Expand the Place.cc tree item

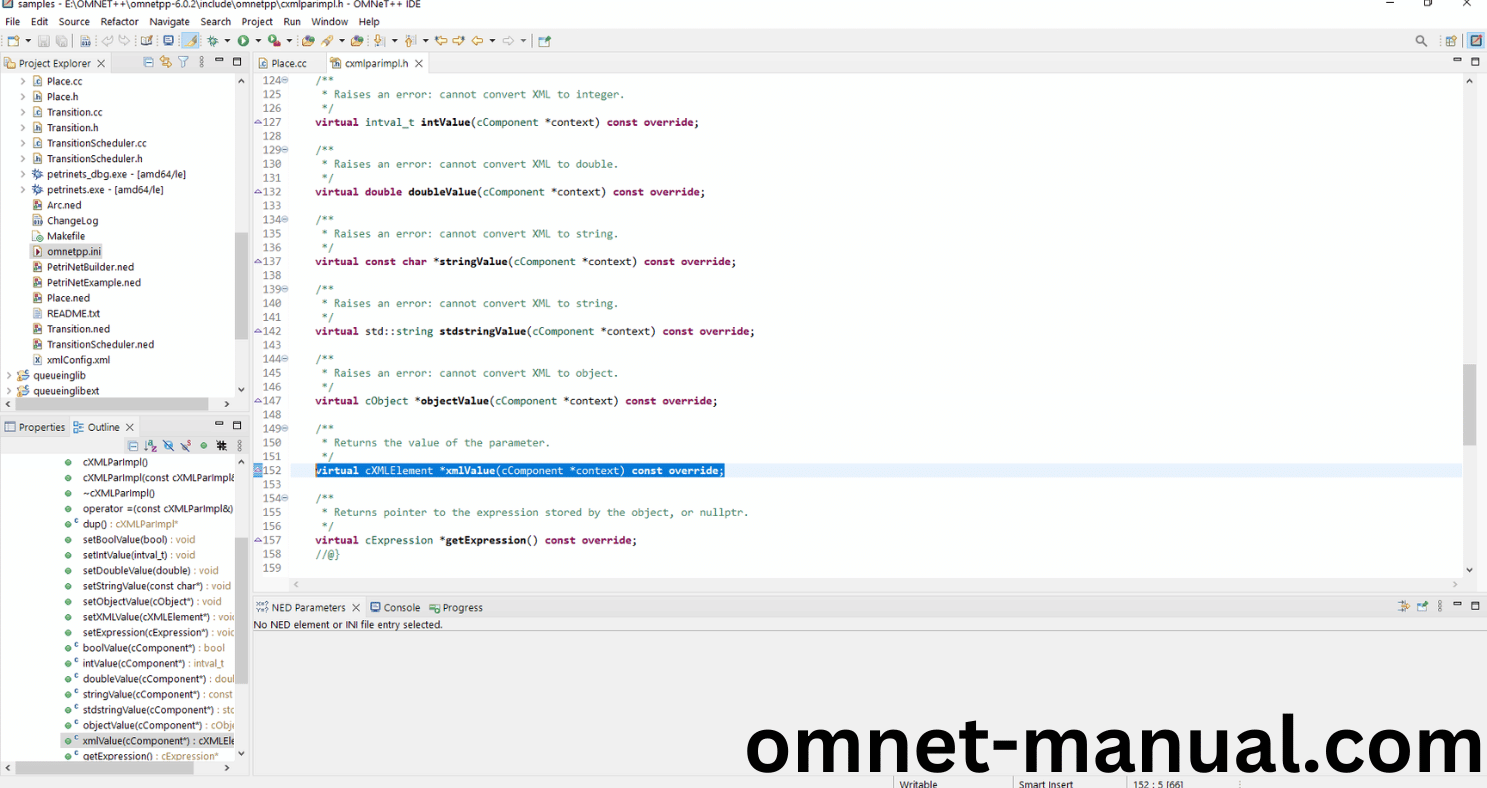pos(23,81)
